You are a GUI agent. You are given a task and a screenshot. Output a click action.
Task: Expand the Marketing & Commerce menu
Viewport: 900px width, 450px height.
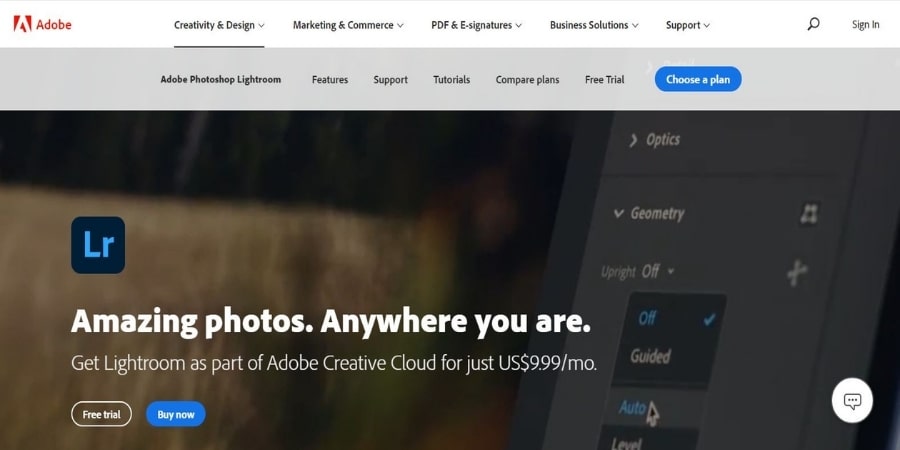tap(348, 25)
